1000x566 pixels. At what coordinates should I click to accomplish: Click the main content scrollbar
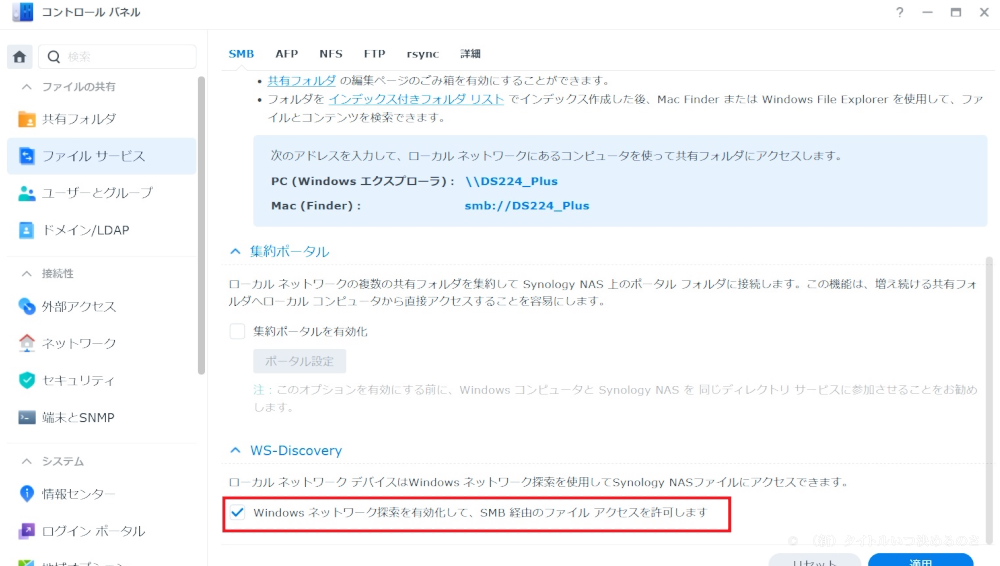[x=989, y=399]
